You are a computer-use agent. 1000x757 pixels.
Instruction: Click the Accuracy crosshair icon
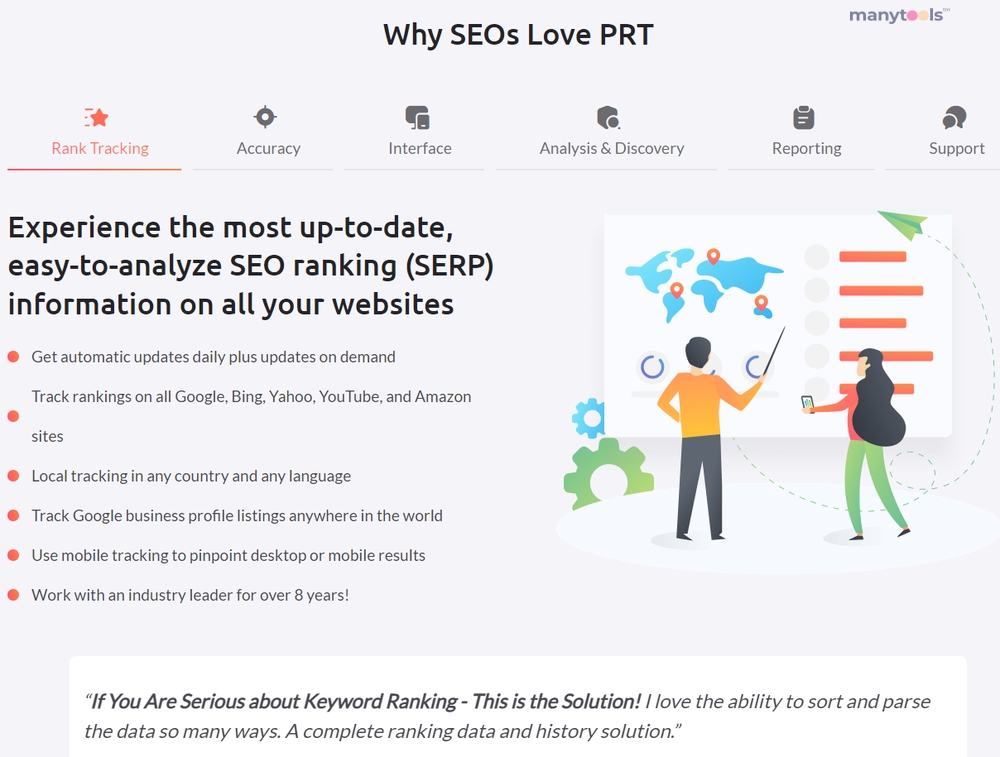coord(265,117)
